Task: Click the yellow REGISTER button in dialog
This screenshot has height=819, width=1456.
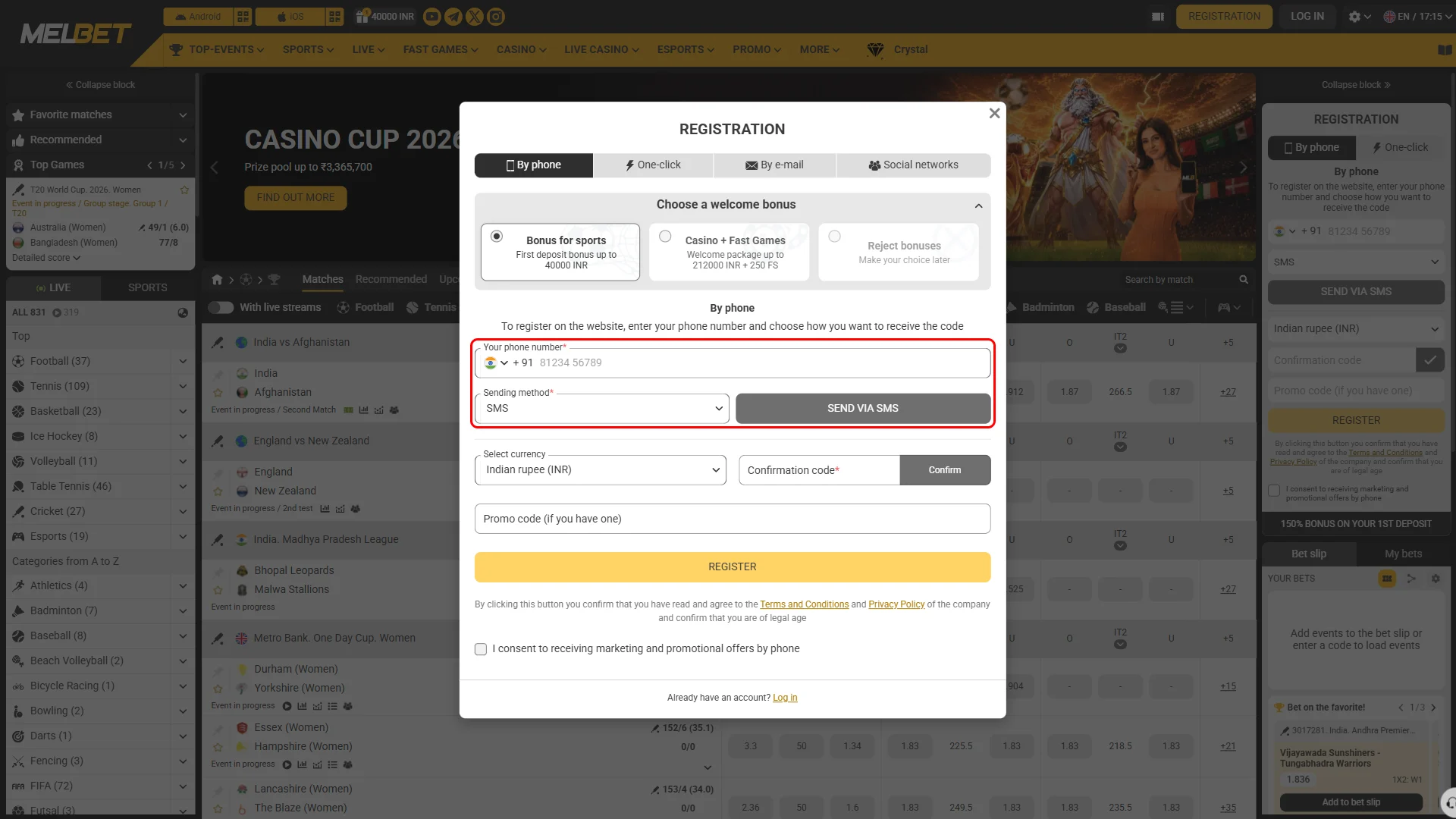Action: tap(733, 567)
